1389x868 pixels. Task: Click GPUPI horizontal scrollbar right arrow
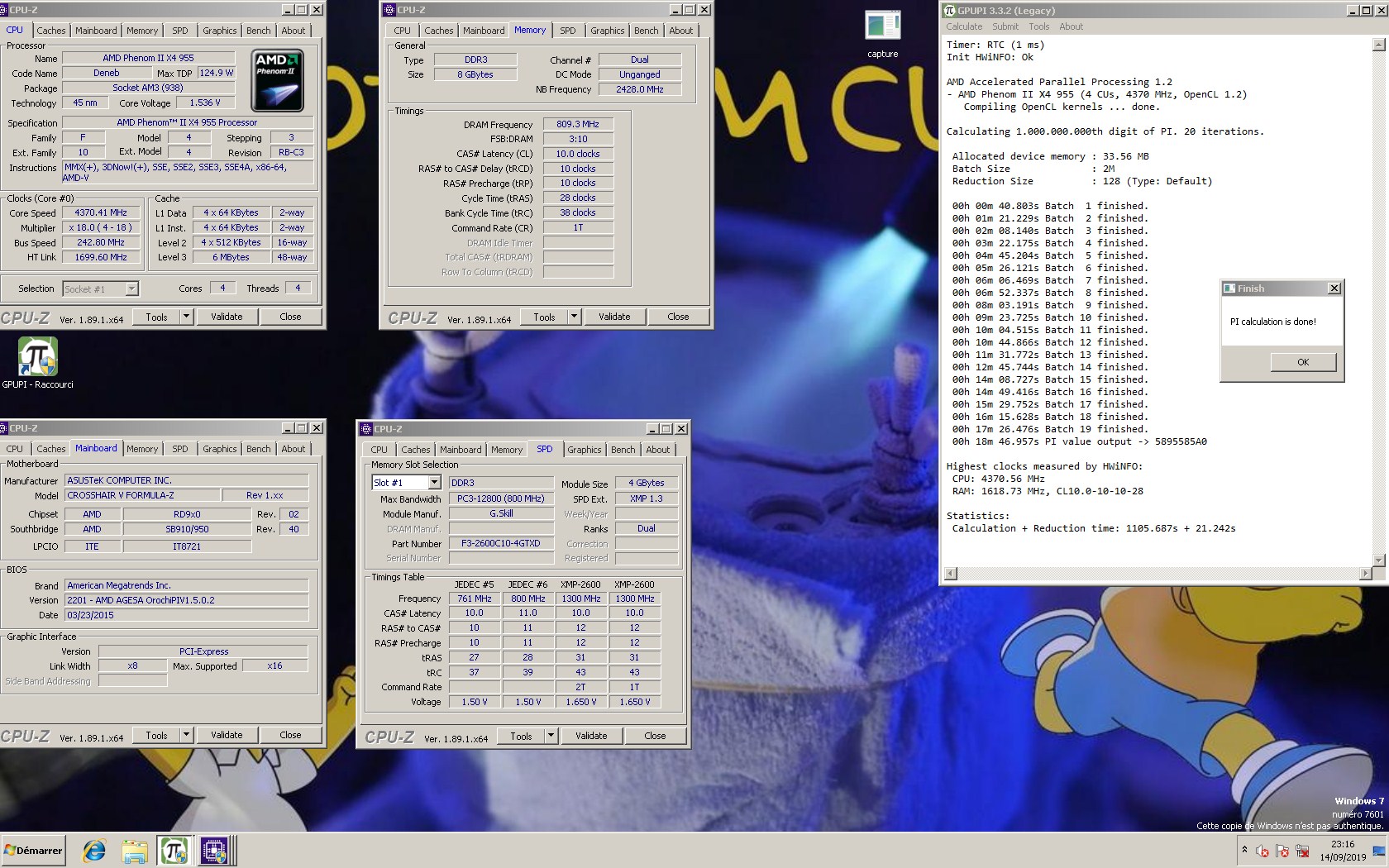pos(1365,574)
